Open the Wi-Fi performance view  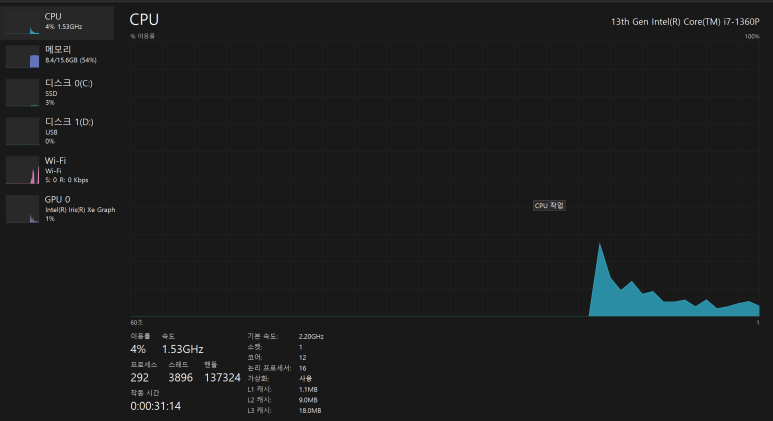57,170
